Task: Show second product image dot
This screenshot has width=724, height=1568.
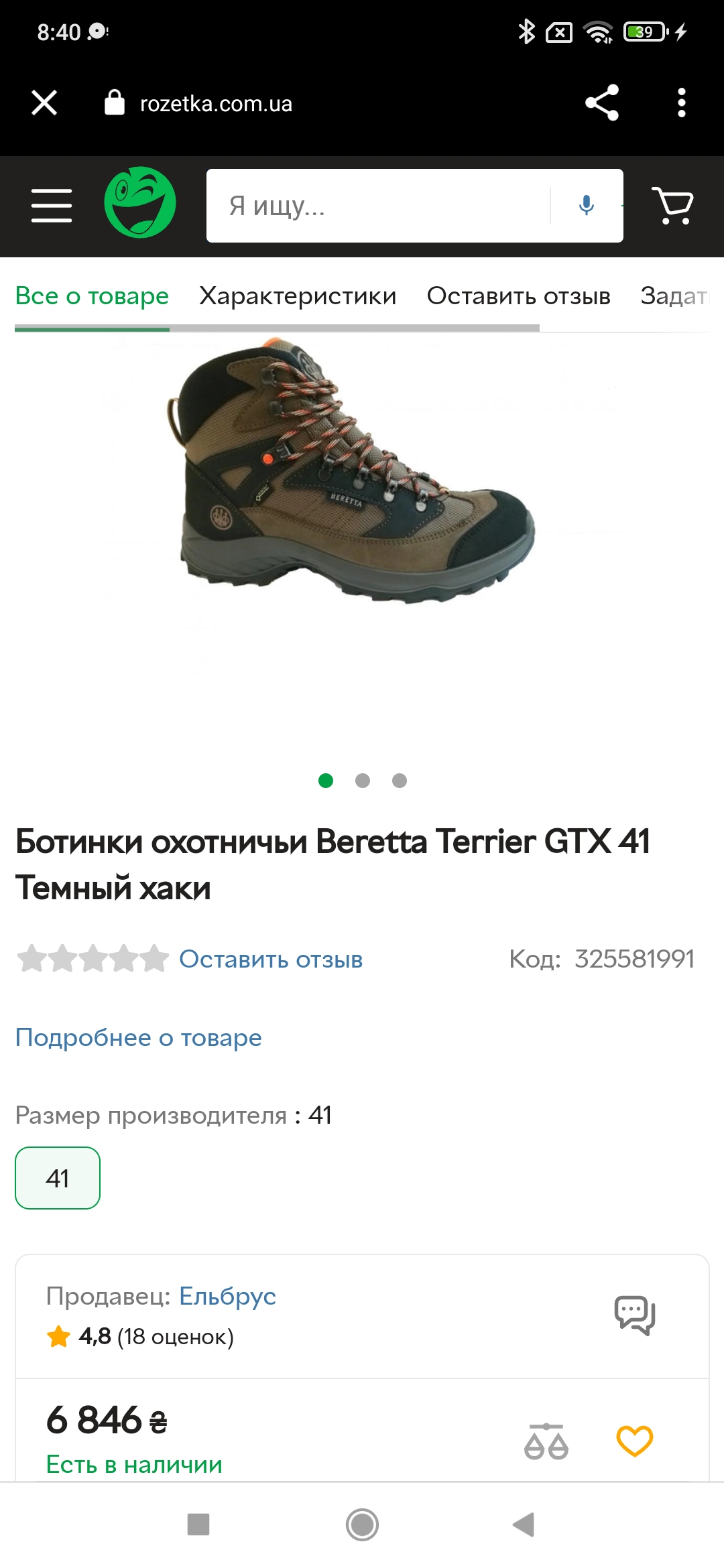Action: coord(363,781)
